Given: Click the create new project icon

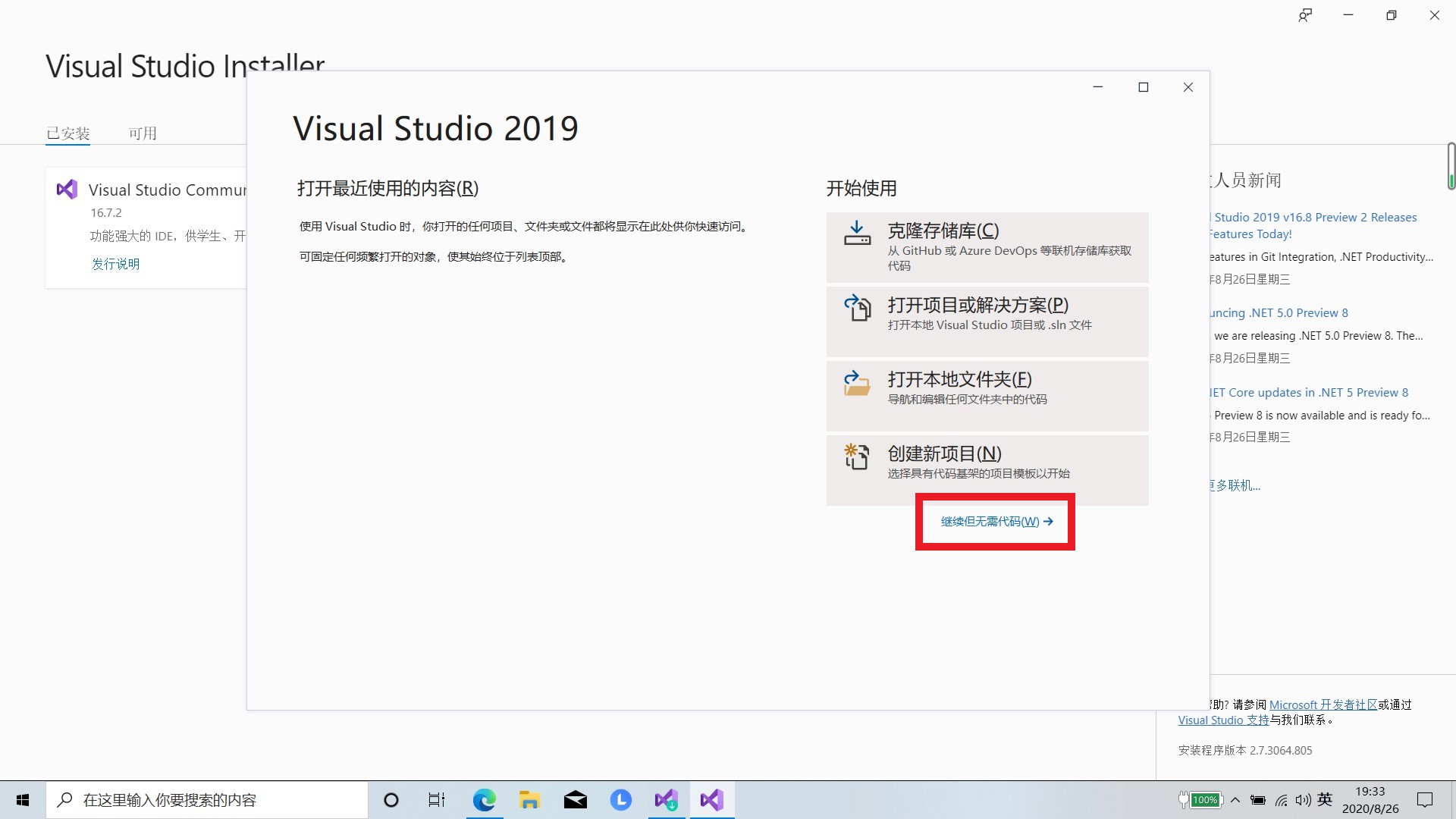Looking at the screenshot, I should click(x=857, y=457).
